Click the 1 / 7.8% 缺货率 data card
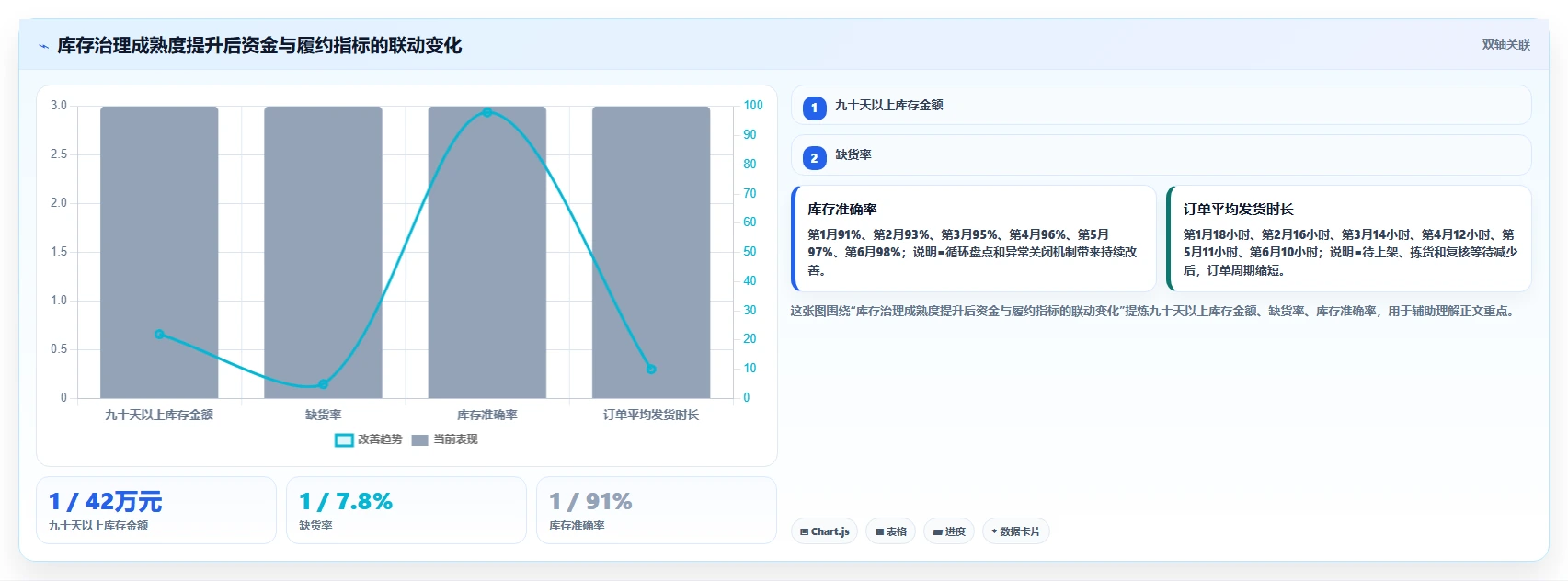 (406, 510)
